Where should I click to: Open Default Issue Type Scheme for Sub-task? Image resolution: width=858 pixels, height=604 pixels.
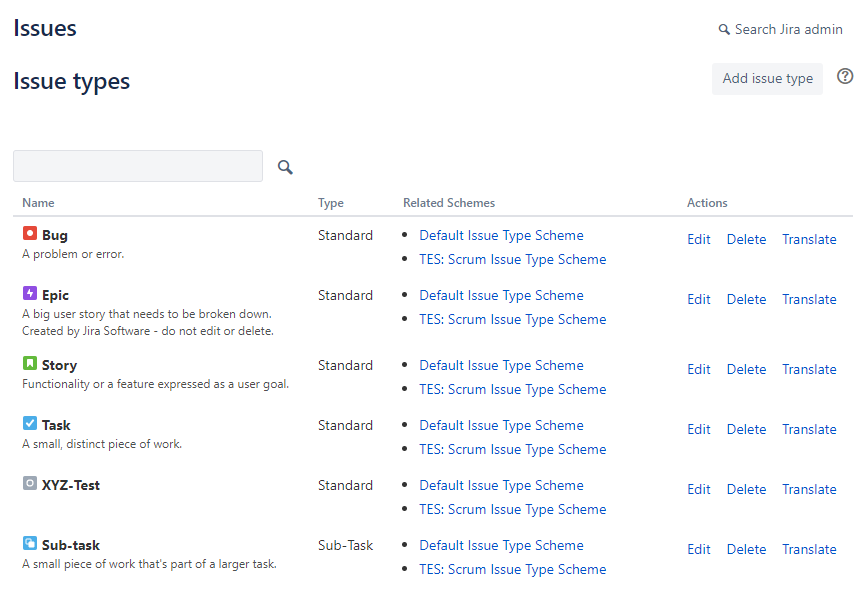click(501, 546)
